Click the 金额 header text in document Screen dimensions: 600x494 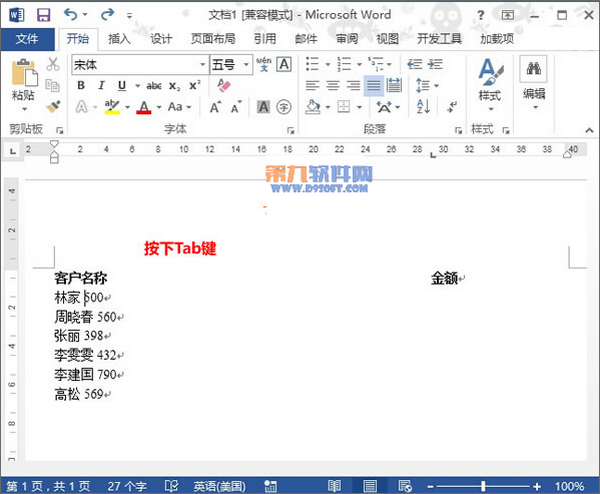coord(444,278)
